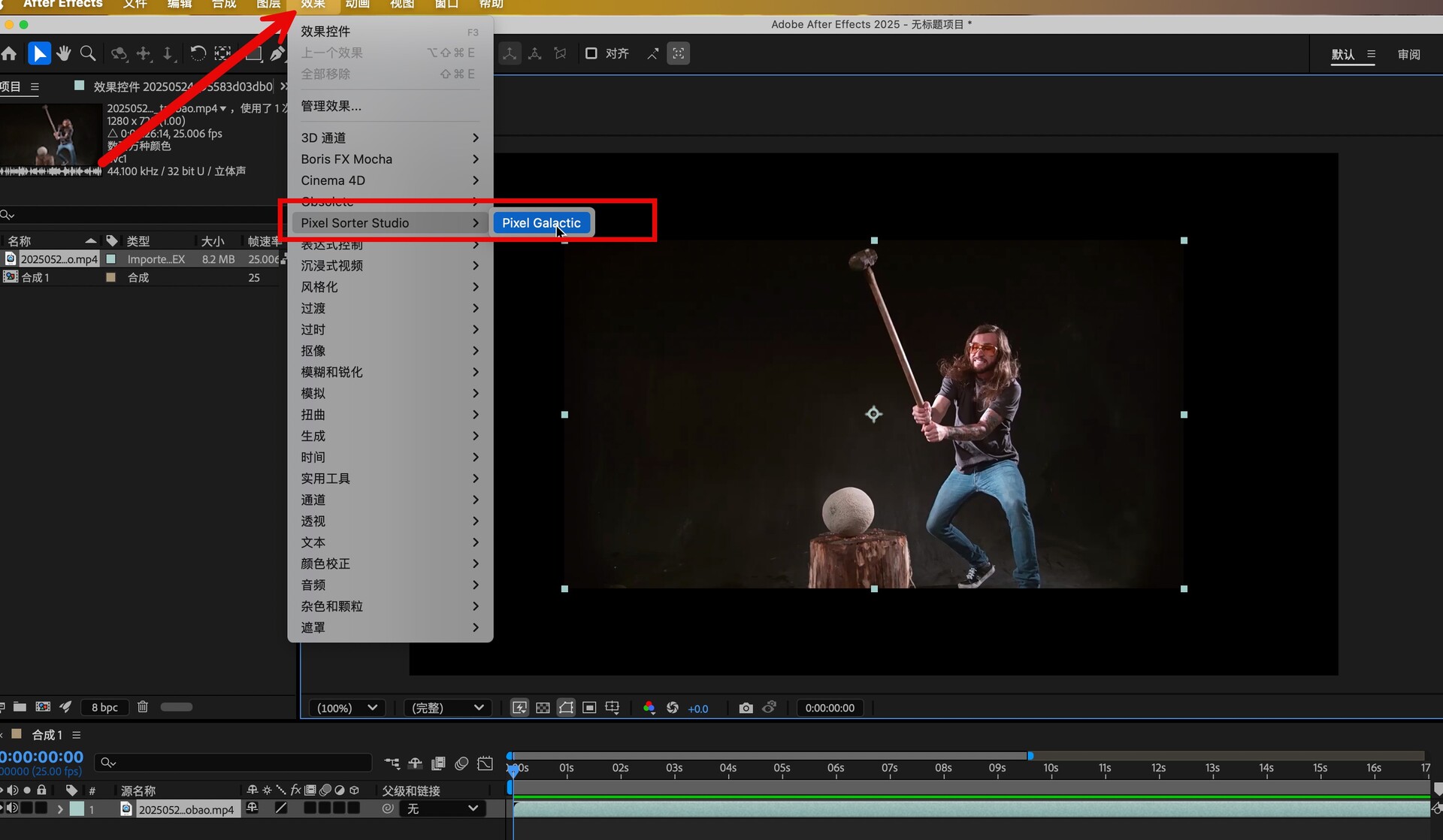Screen dimensions: 1443x840
Task: Take a snapshot with camera icon
Action: tap(746, 708)
